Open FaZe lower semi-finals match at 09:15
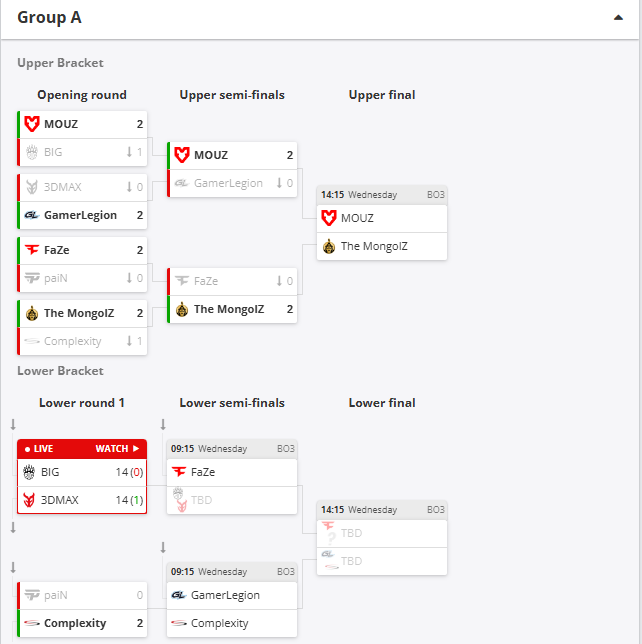642x644 pixels. [232, 472]
